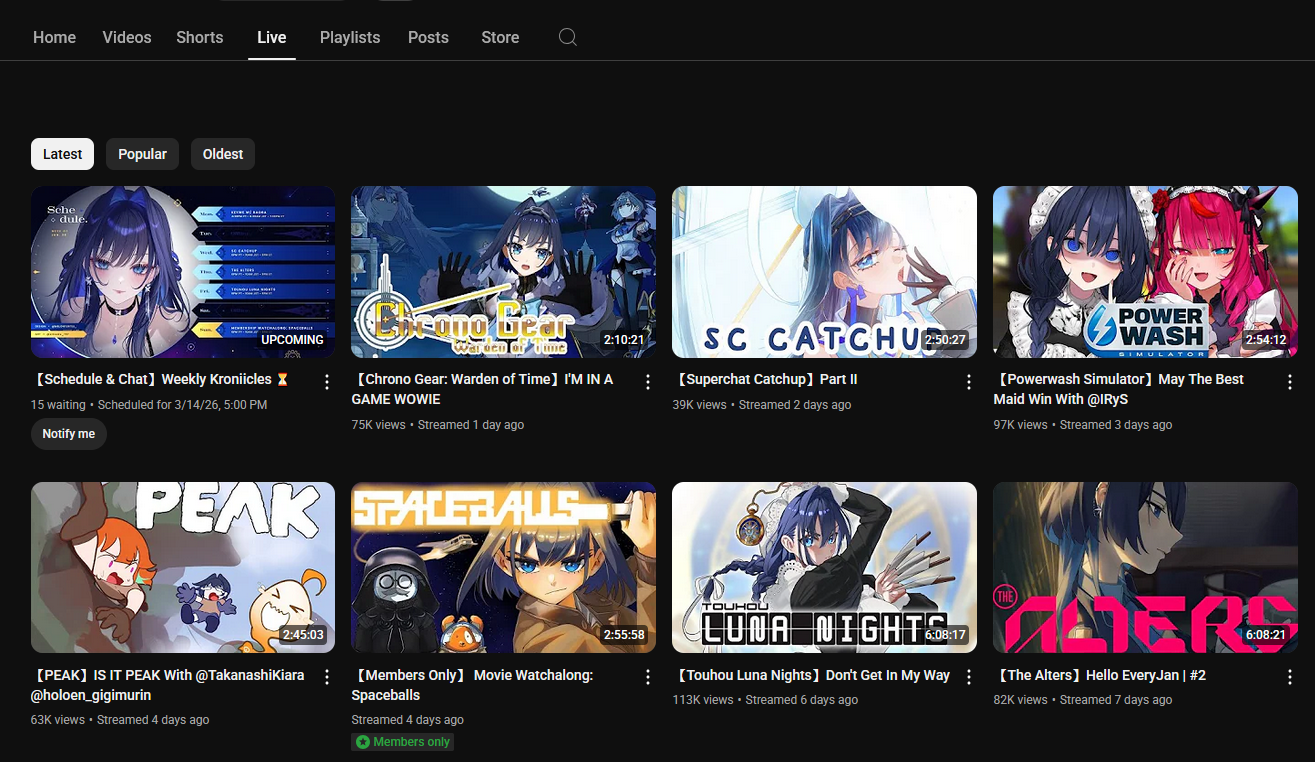Screen dimensions: 1315x762
Task: Open more options for The Alters video
Action: click(1290, 678)
